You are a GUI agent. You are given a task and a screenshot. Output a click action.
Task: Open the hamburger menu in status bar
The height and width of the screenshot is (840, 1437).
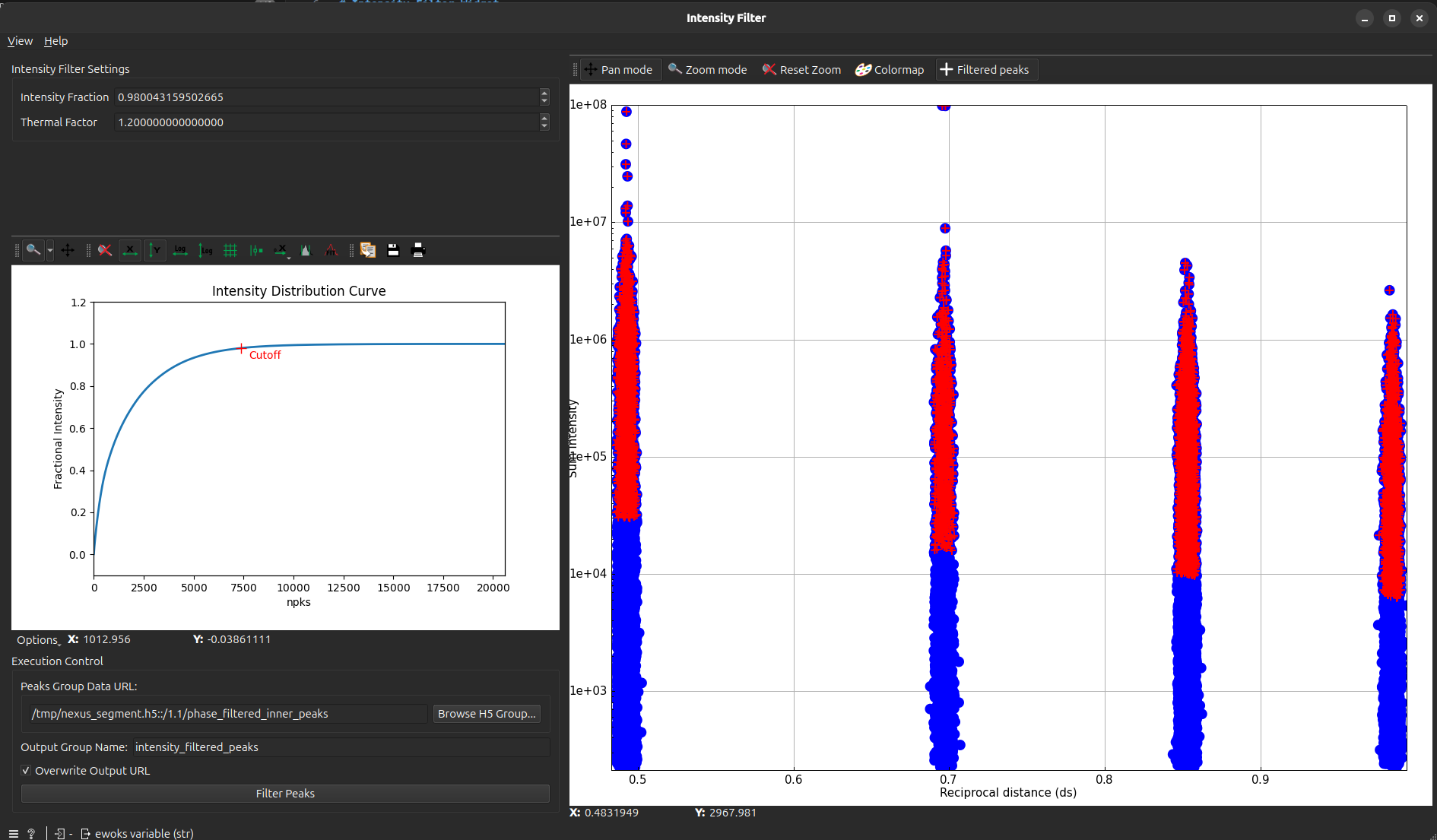14,834
